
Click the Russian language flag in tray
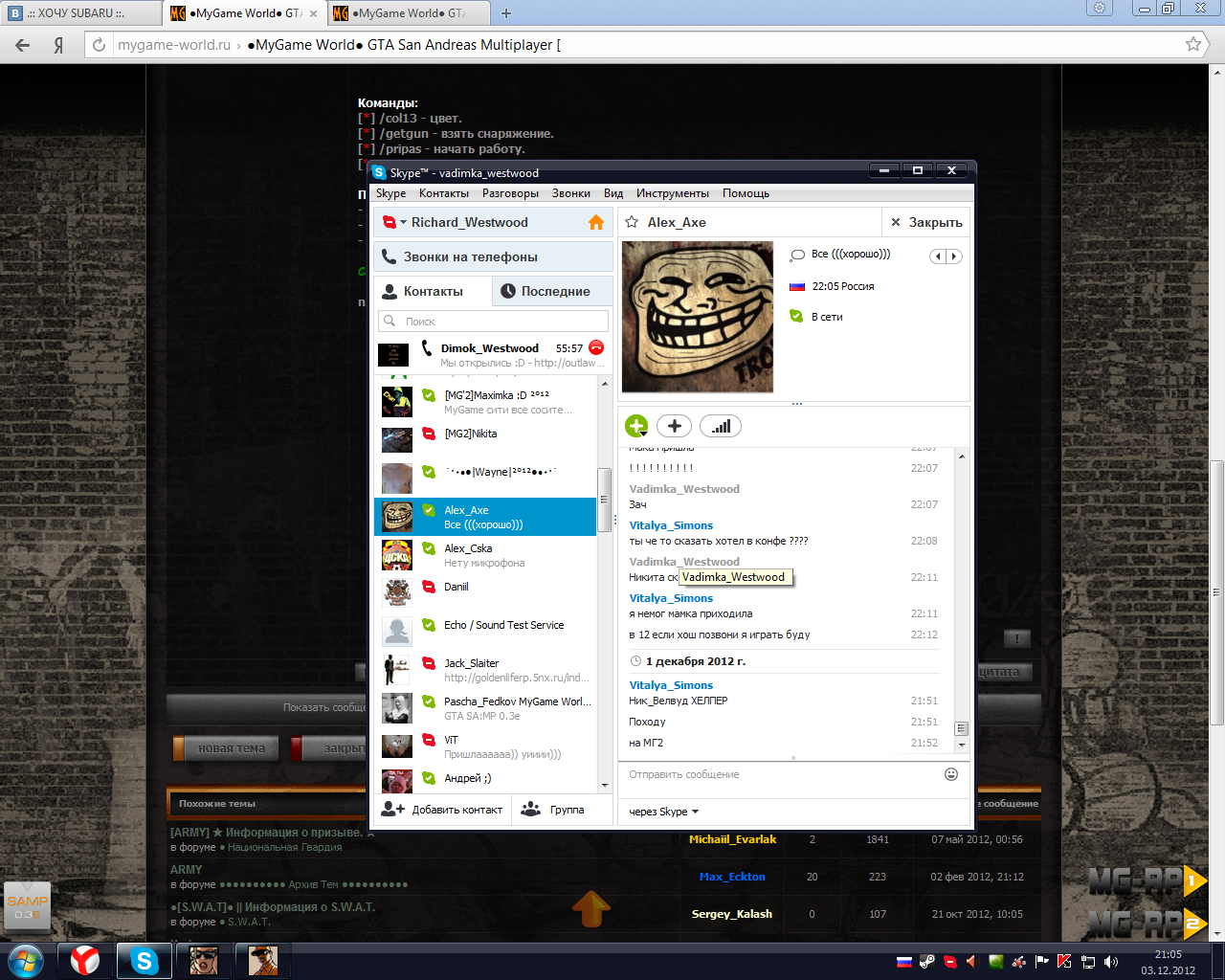(x=903, y=962)
